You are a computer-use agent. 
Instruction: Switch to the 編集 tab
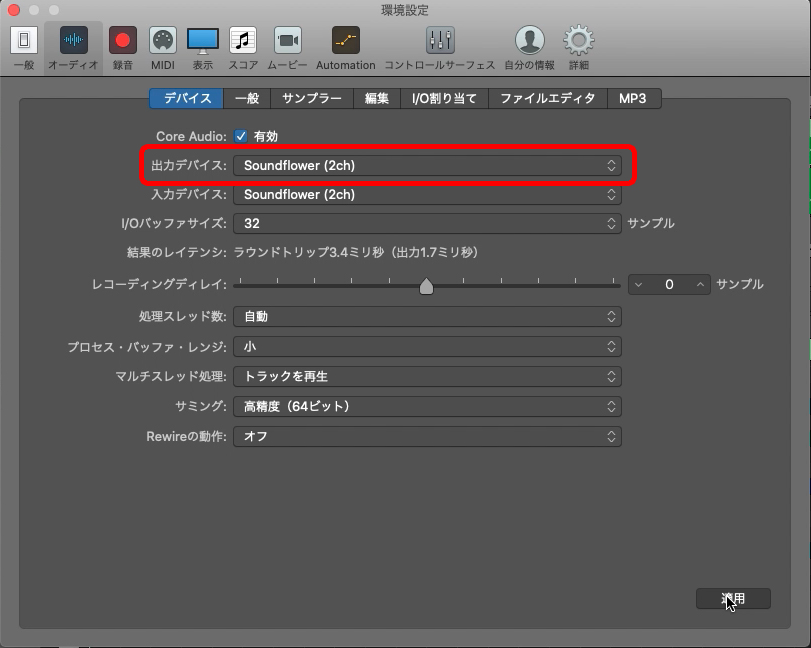(377, 98)
